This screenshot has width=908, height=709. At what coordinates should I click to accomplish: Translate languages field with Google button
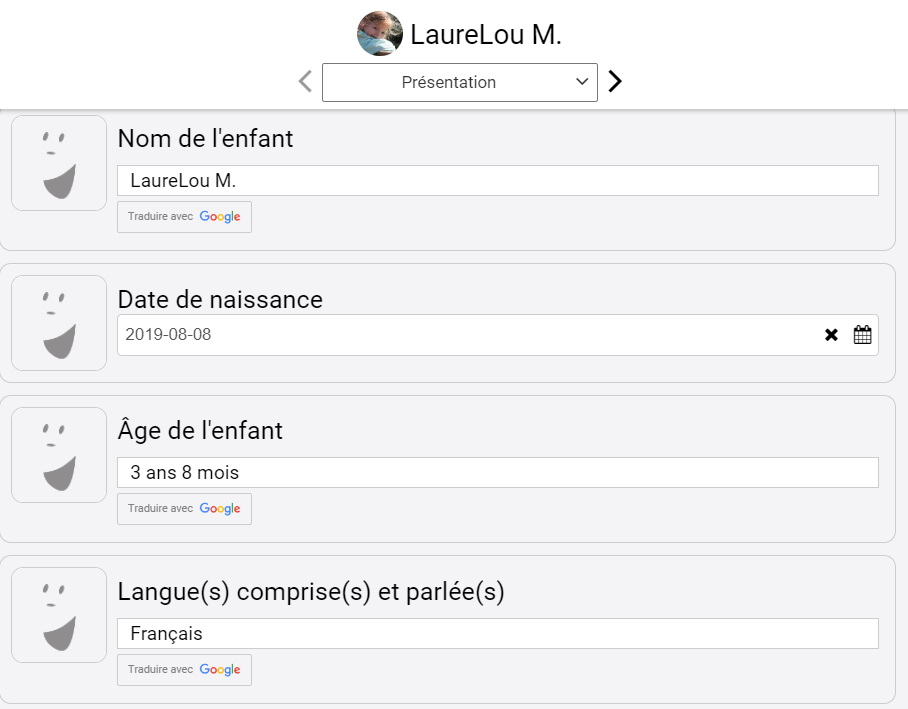coord(184,670)
